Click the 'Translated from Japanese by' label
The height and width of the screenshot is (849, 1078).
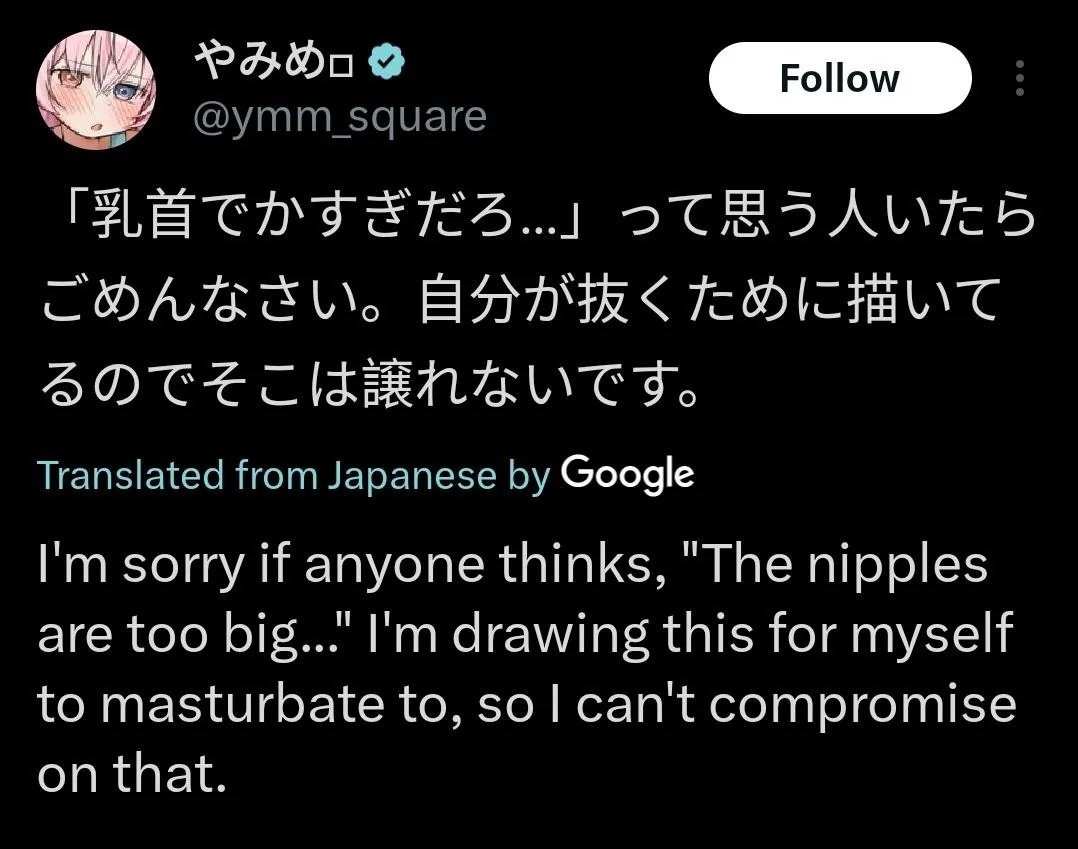(294, 475)
